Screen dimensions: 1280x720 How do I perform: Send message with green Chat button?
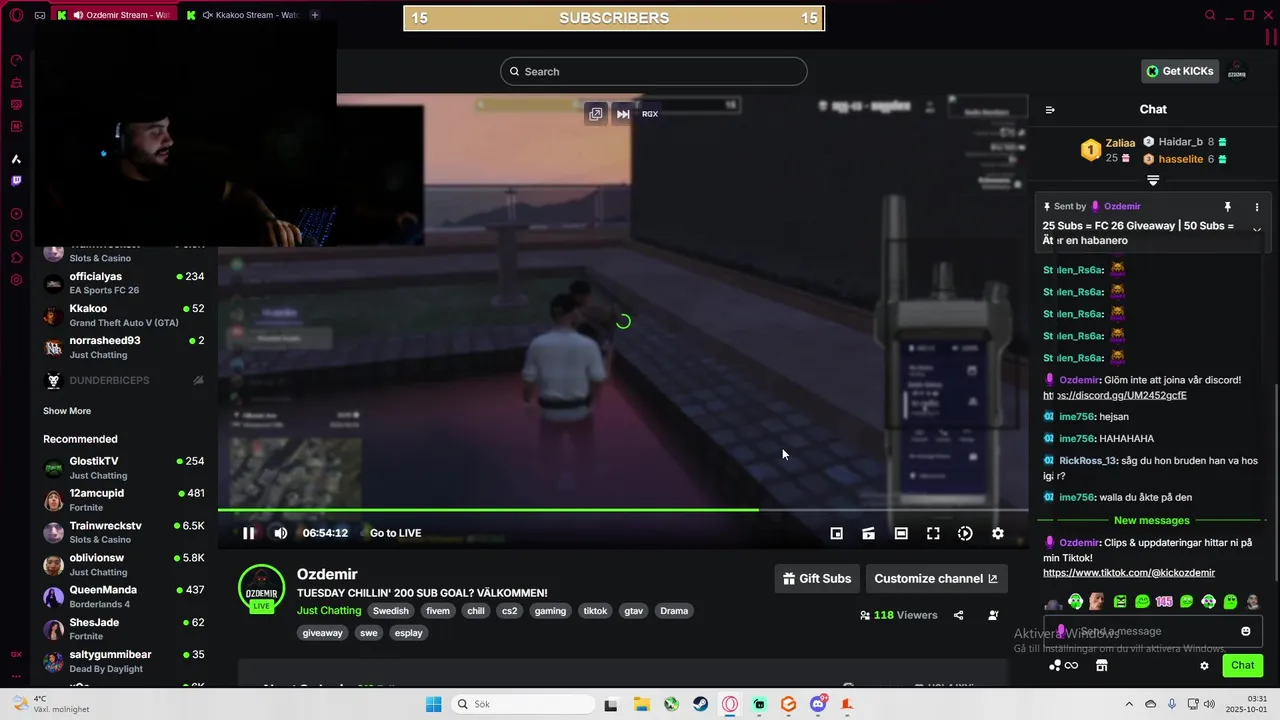click(1242, 665)
